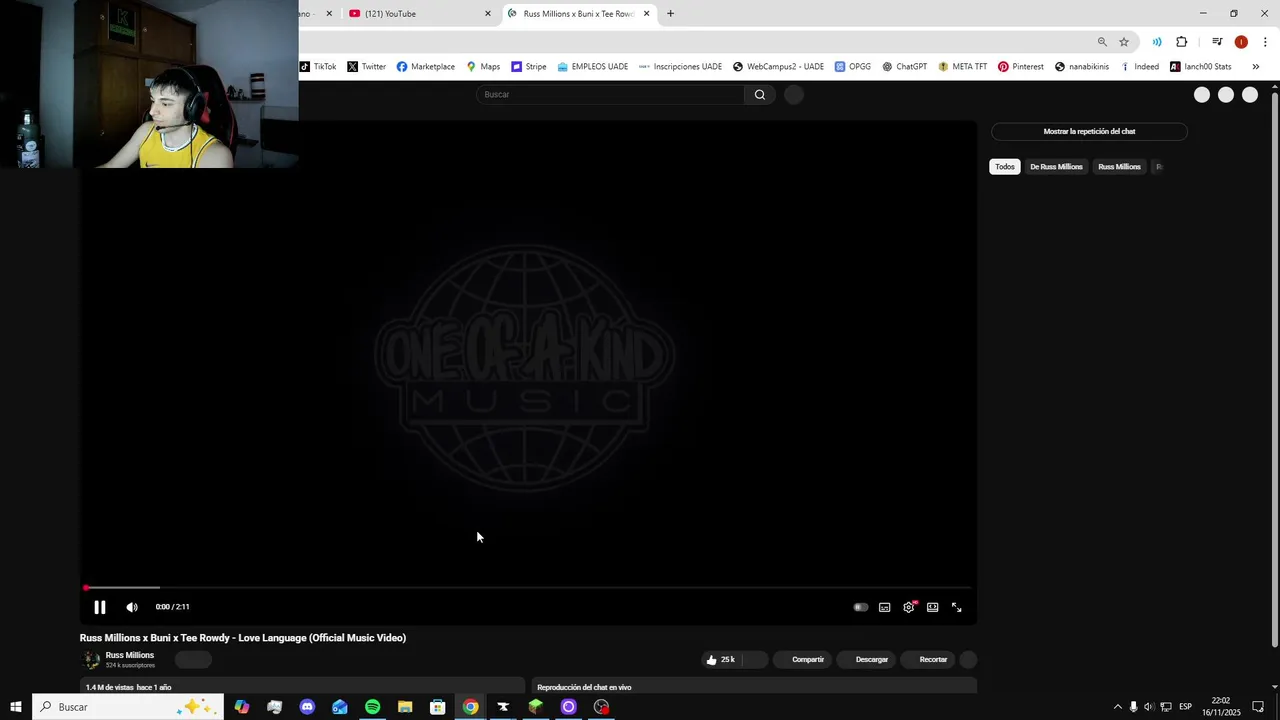Viewport: 1280px width, 720px height.
Task: Select the Russ Millions filter chip
Action: 1119,167
